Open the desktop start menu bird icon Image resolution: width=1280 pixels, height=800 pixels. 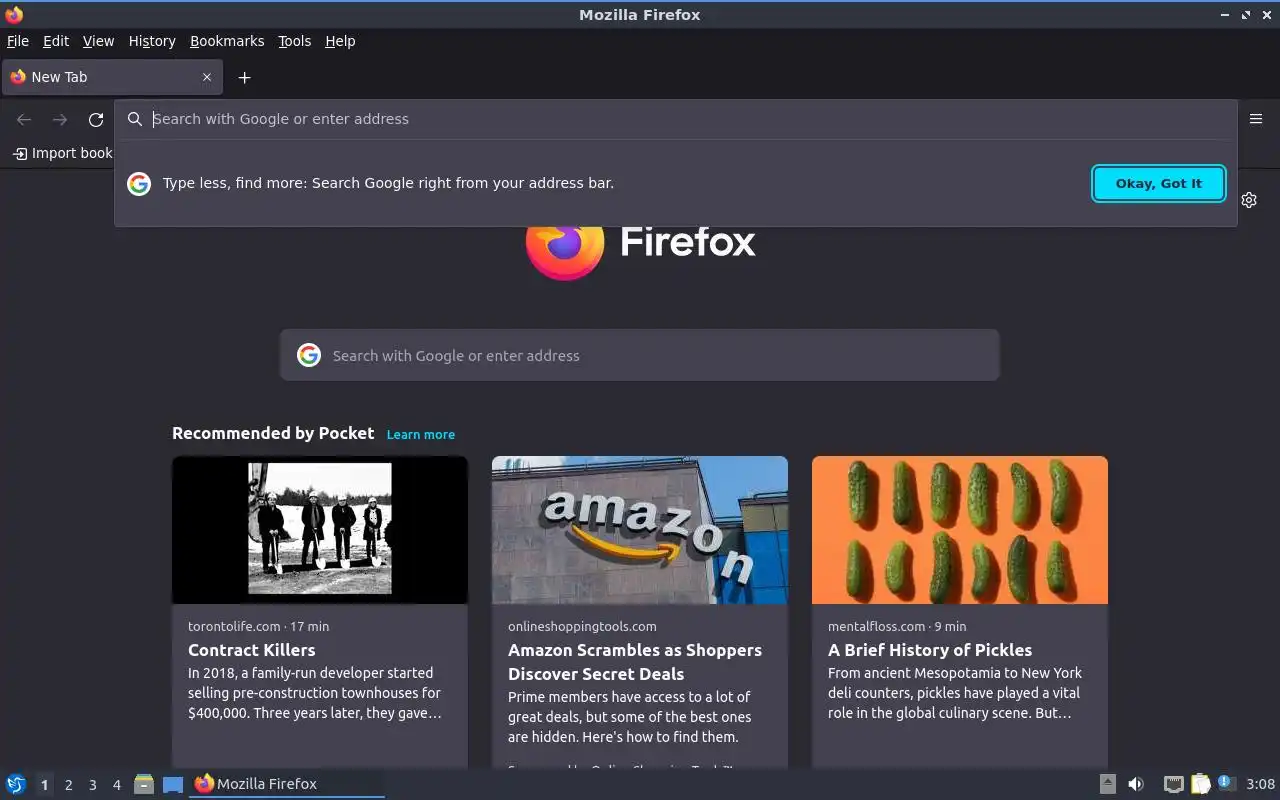point(16,784)
